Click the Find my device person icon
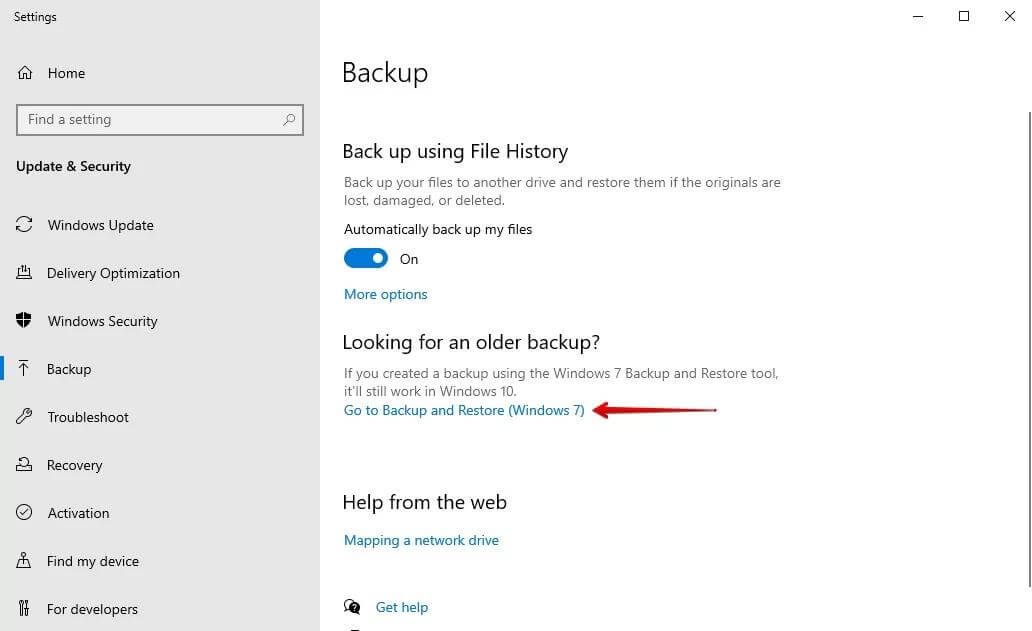This screenshot has height=631, width=1032. click(x=24, y=561)
